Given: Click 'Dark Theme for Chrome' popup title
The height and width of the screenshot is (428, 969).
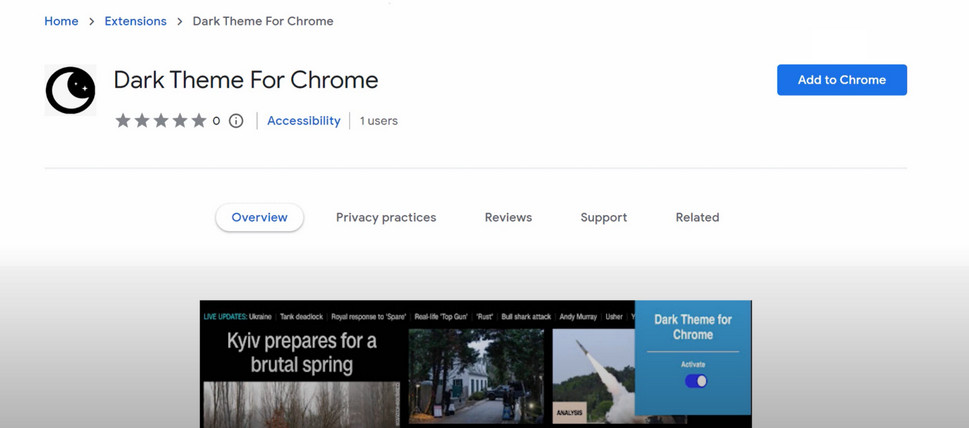Looking at the screenshot, I should tap(693, 327).
